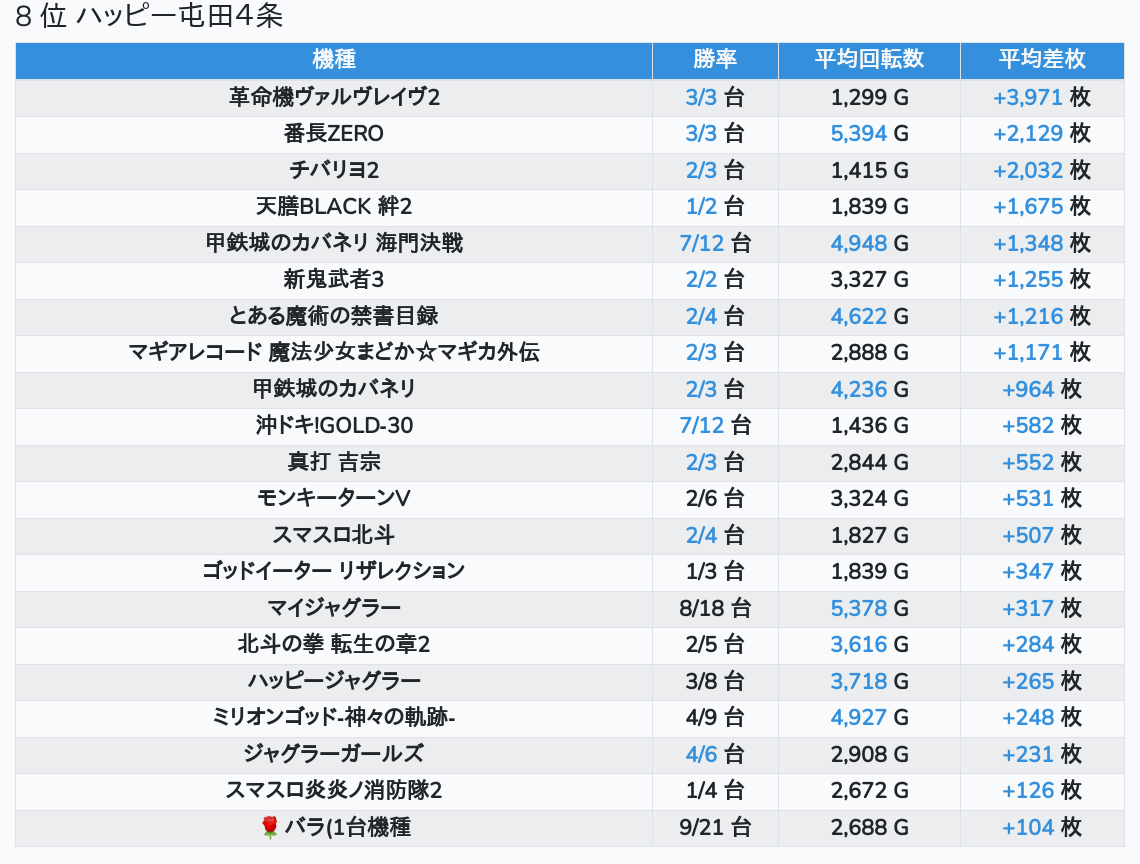
Task: Select ジャグラーガールズ machine name
Action: [x=334, y=754]
